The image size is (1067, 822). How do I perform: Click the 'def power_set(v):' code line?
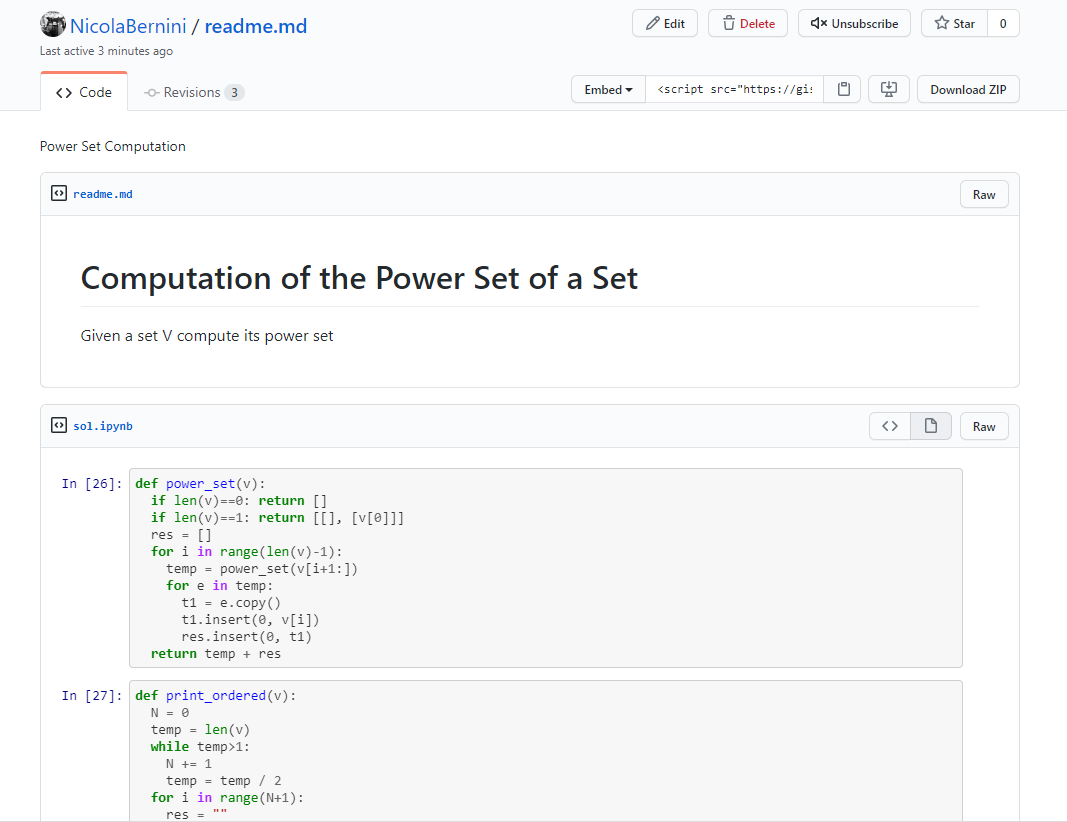coord(200,484)
